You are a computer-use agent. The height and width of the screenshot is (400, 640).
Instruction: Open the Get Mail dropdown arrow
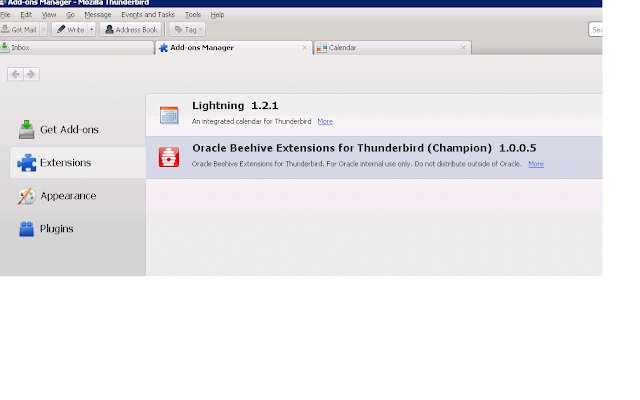pyautogui.click(x=44, y=29)
